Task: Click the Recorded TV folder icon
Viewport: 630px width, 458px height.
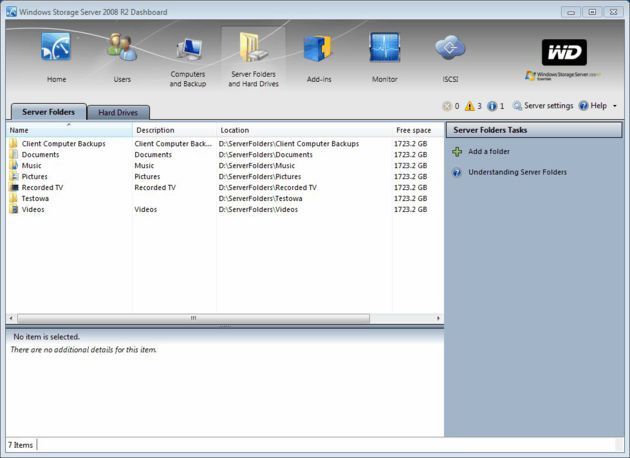Action: click(x=14, y=187)
